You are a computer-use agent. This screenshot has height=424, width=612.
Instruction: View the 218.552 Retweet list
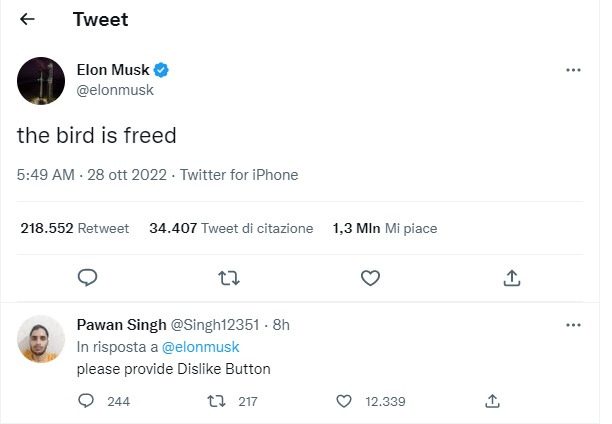(75, 228)
